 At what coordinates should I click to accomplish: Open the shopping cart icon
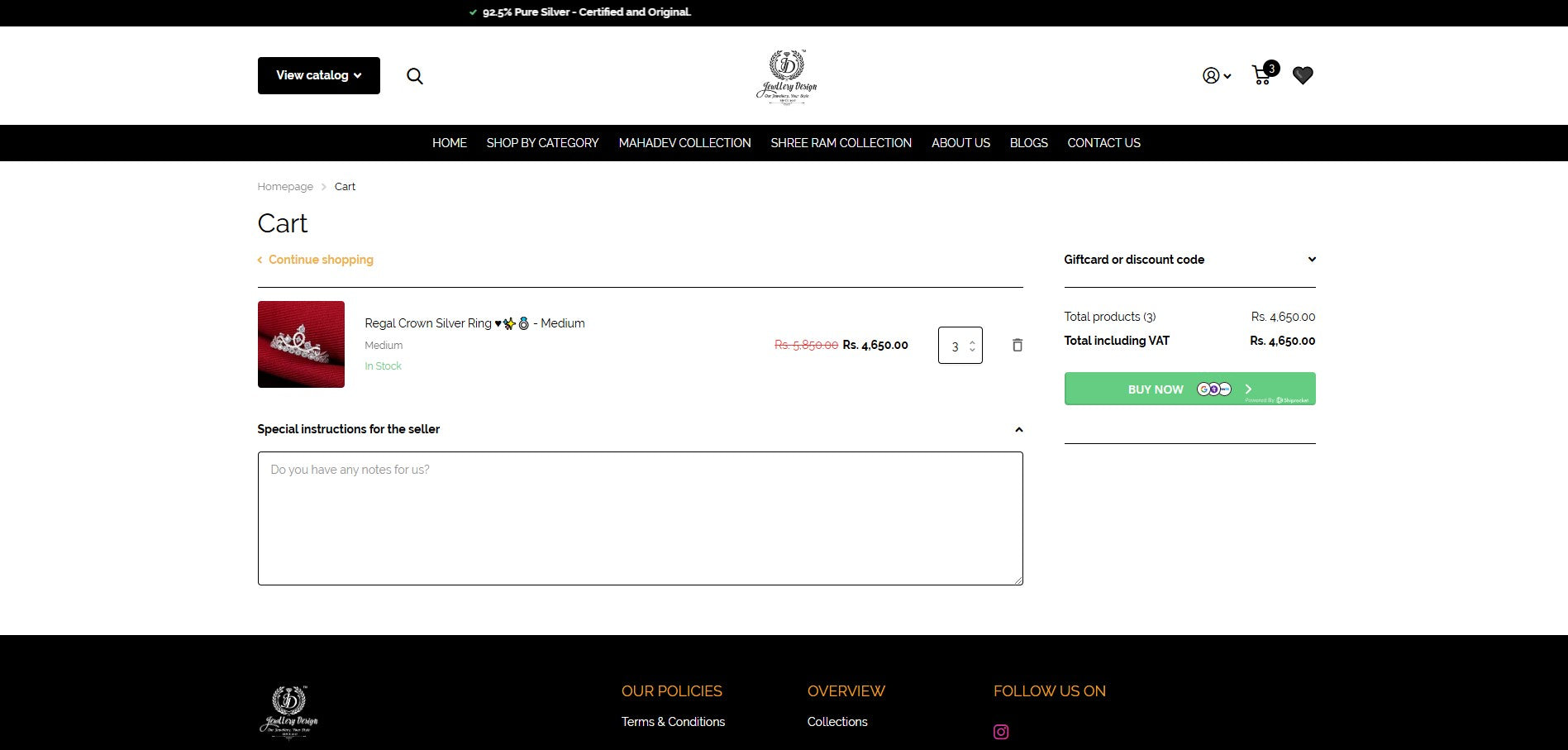[x=1262, y=75]
